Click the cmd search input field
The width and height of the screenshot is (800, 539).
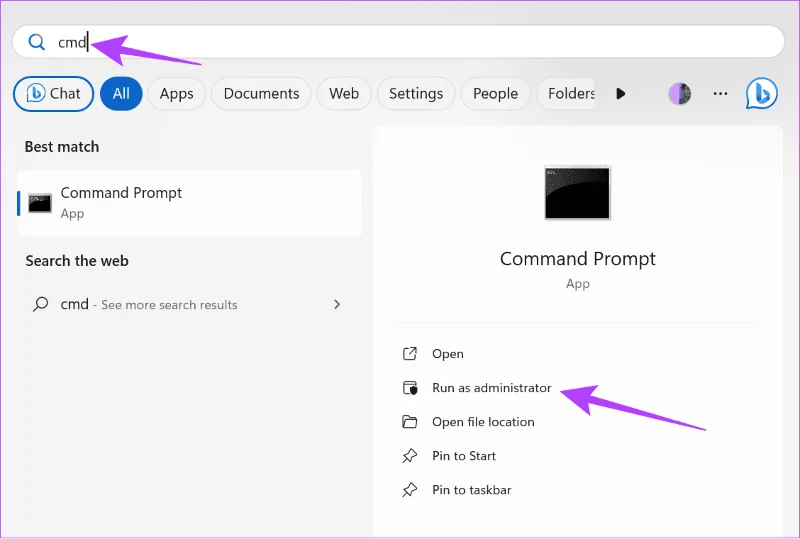coord(398,42)
